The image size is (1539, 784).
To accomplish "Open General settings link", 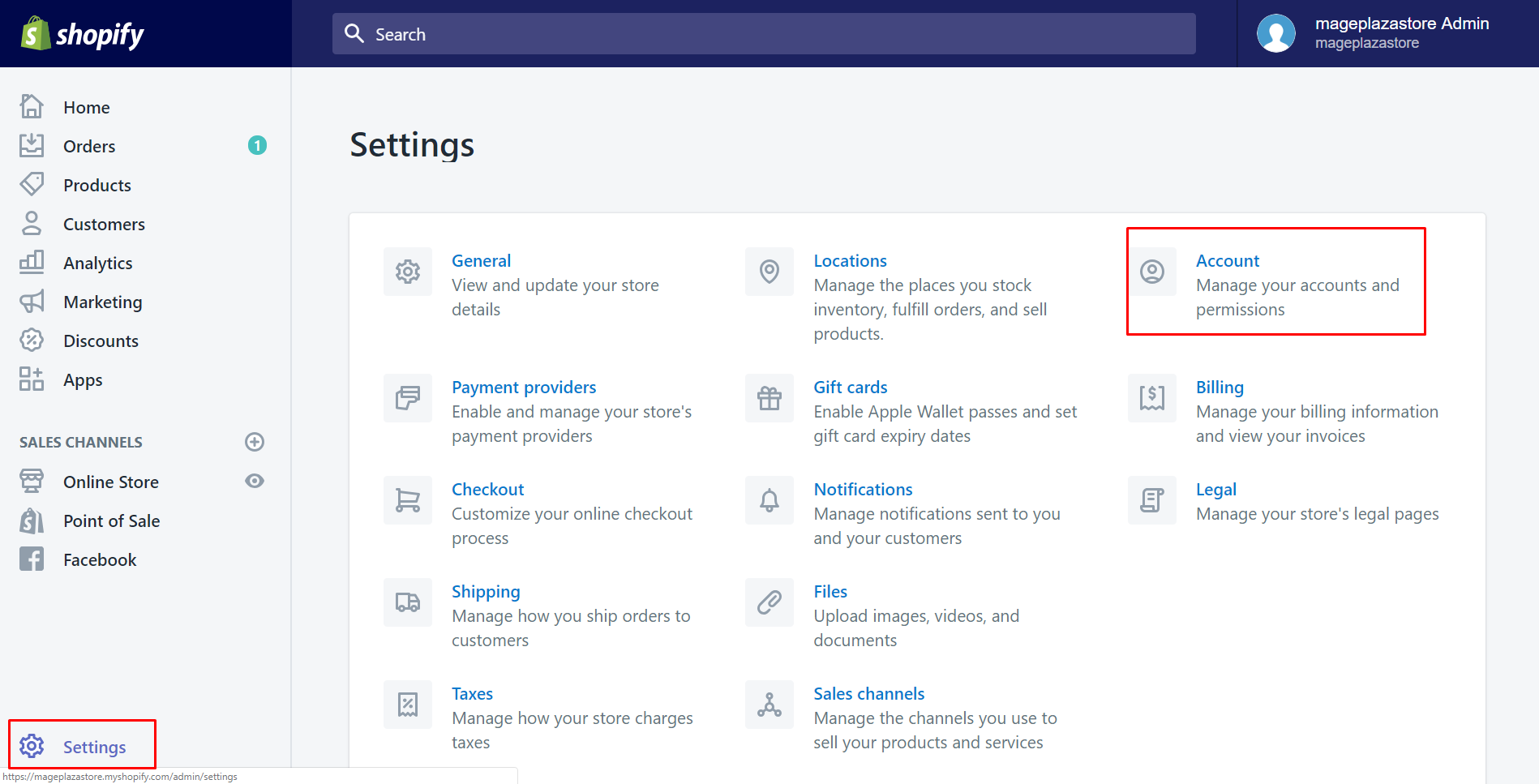I will point(481,260).
